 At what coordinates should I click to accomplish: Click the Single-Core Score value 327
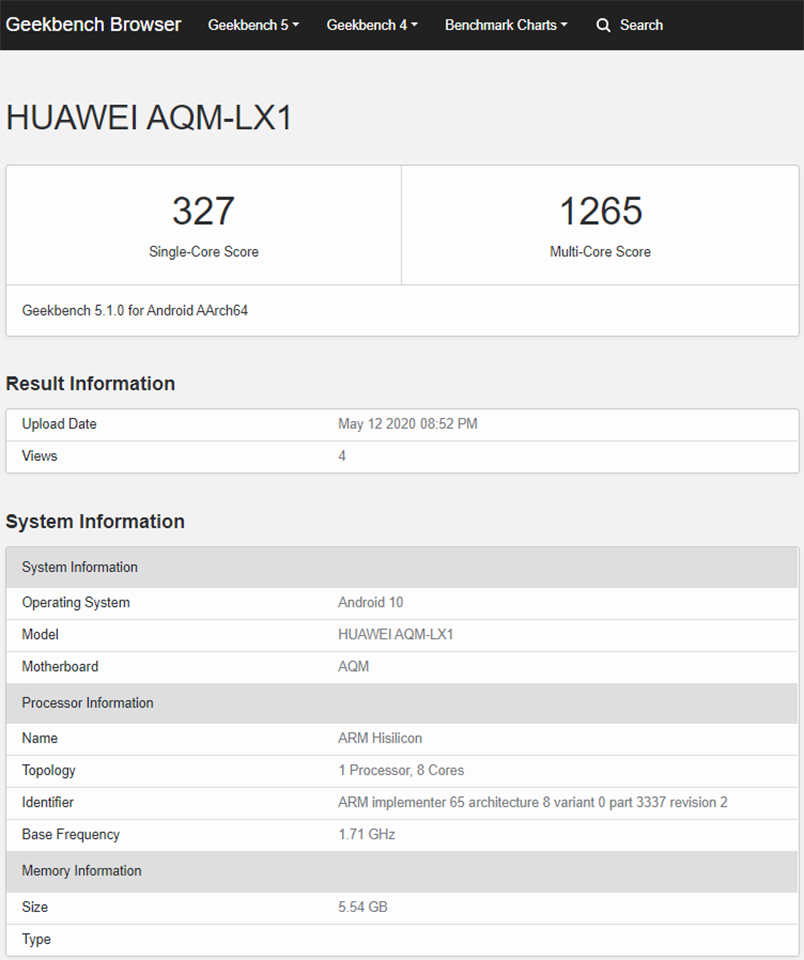[203, 211]
